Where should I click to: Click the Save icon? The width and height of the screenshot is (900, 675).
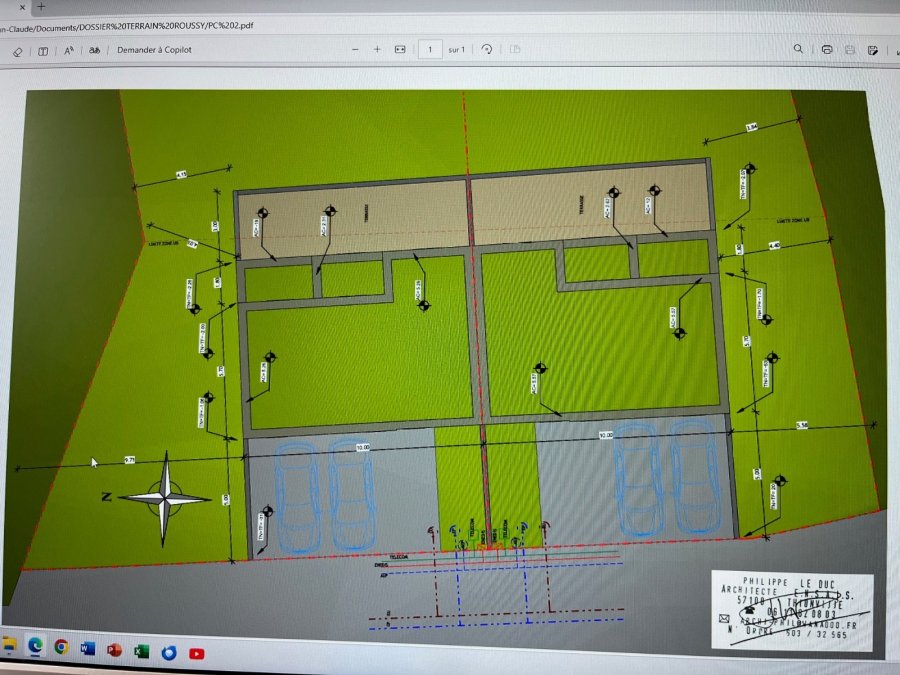pyautogui.click(x=850, y=50)
